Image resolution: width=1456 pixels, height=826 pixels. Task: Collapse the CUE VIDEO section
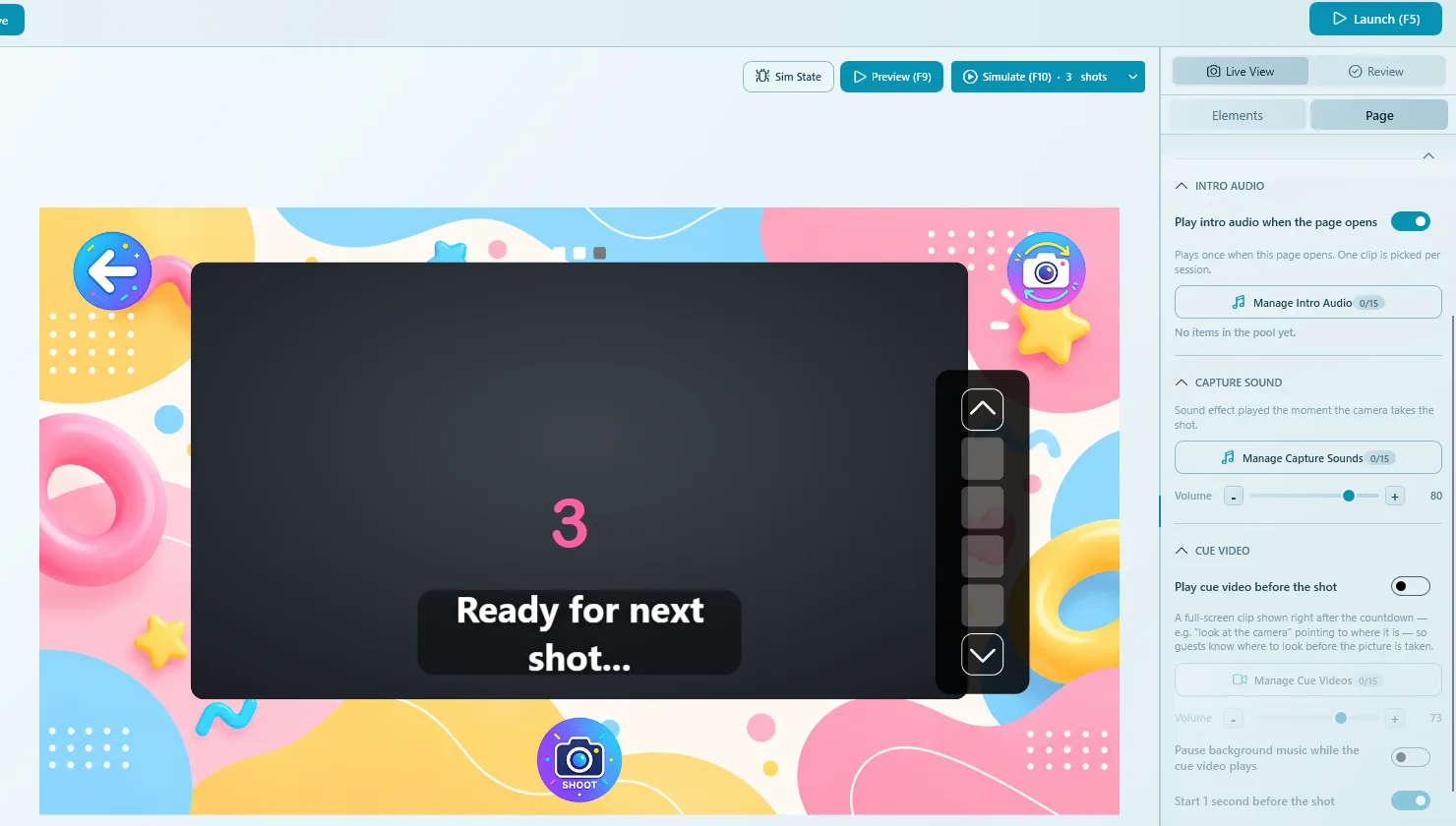coord(1182,551)
